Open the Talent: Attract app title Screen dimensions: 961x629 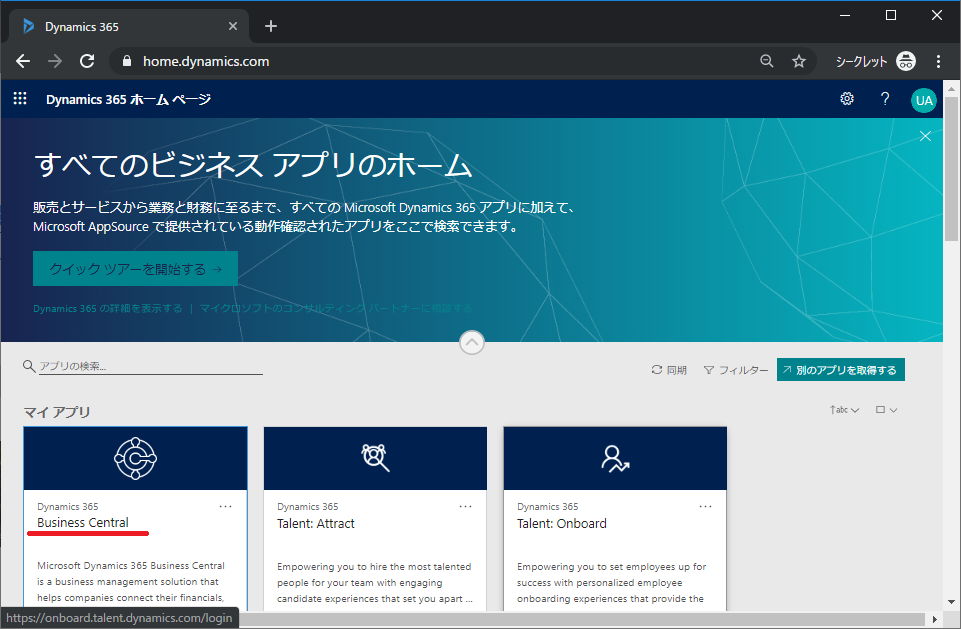tap(316, 524)
